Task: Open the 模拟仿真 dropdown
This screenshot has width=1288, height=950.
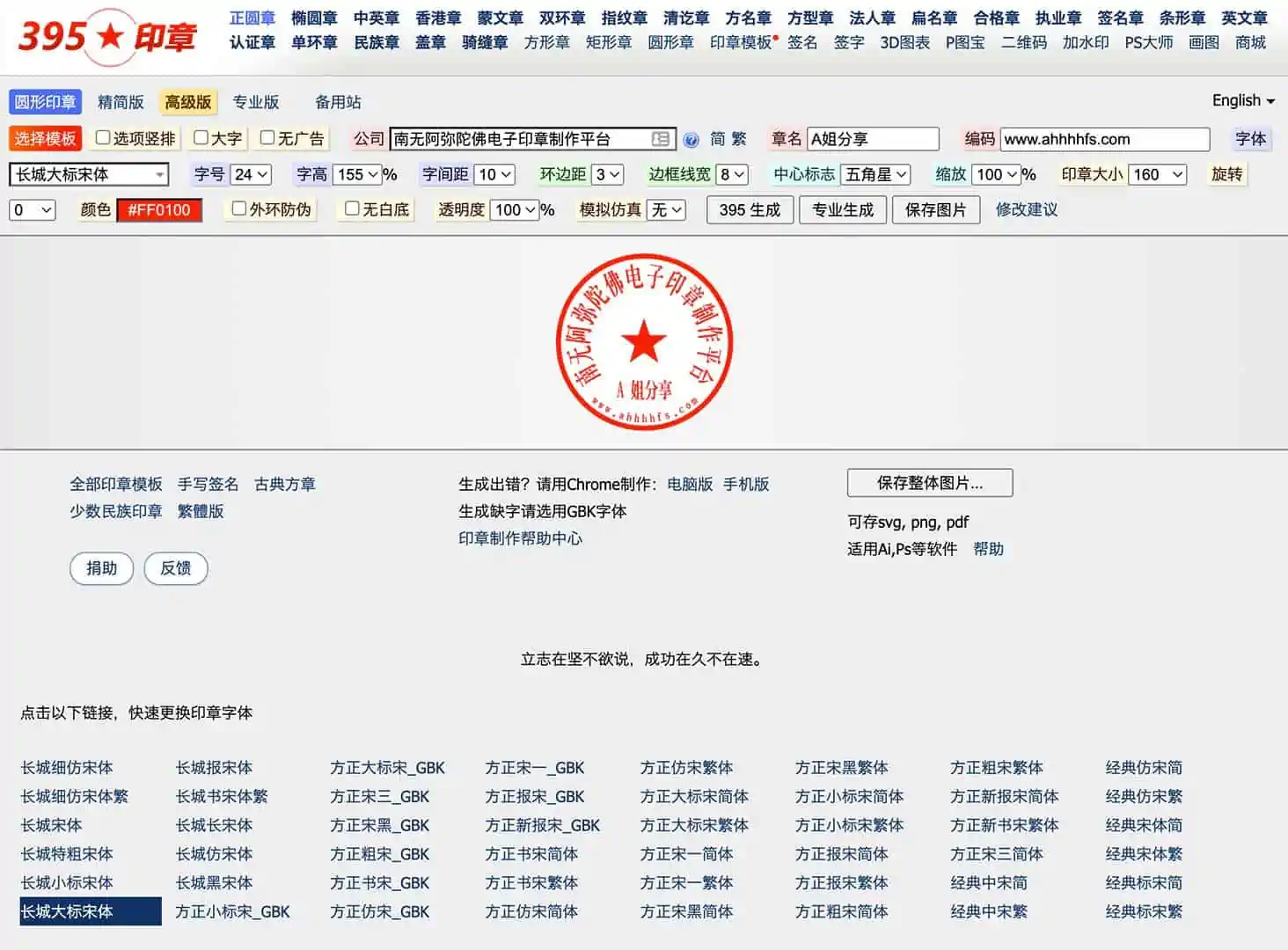Action: click(666, 209)
